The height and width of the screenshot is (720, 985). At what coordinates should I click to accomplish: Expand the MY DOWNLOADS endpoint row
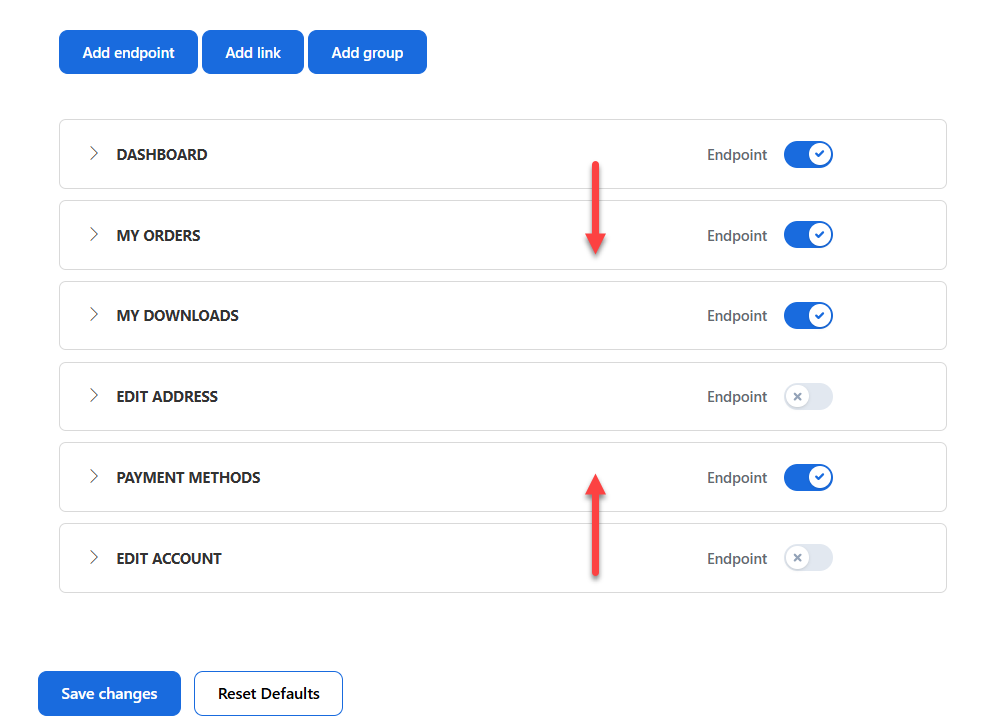93,315
